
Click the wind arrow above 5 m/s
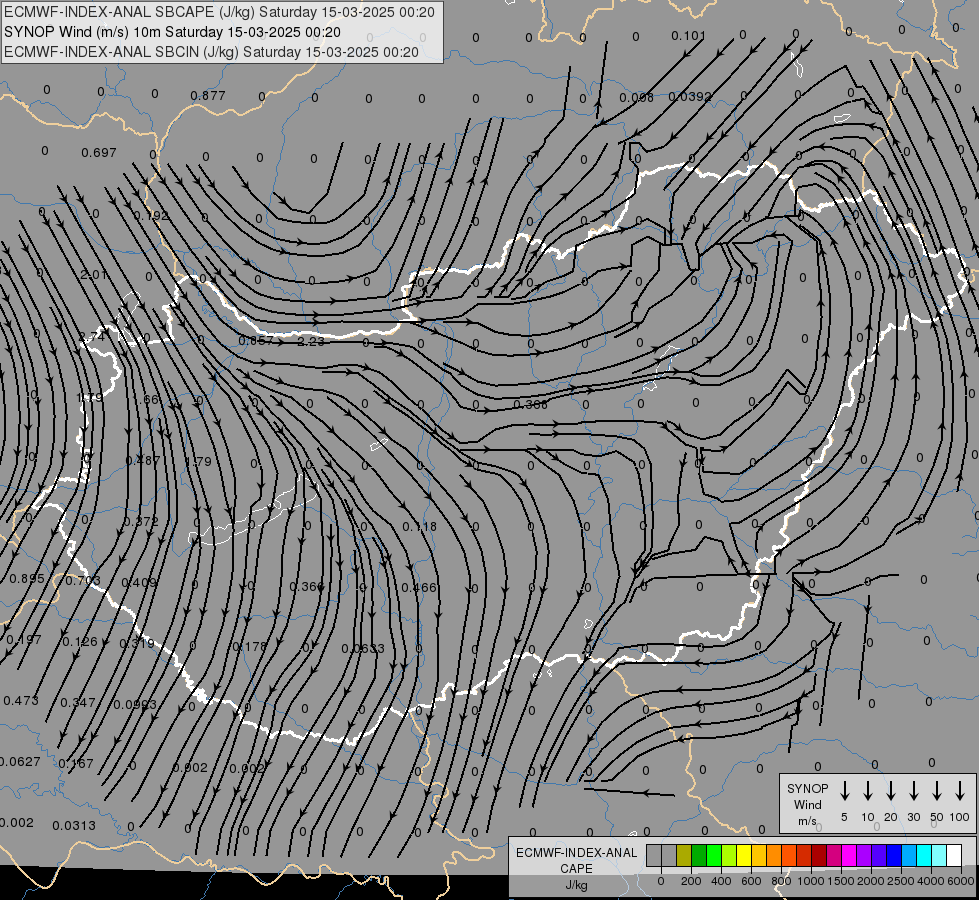point(844,791)
